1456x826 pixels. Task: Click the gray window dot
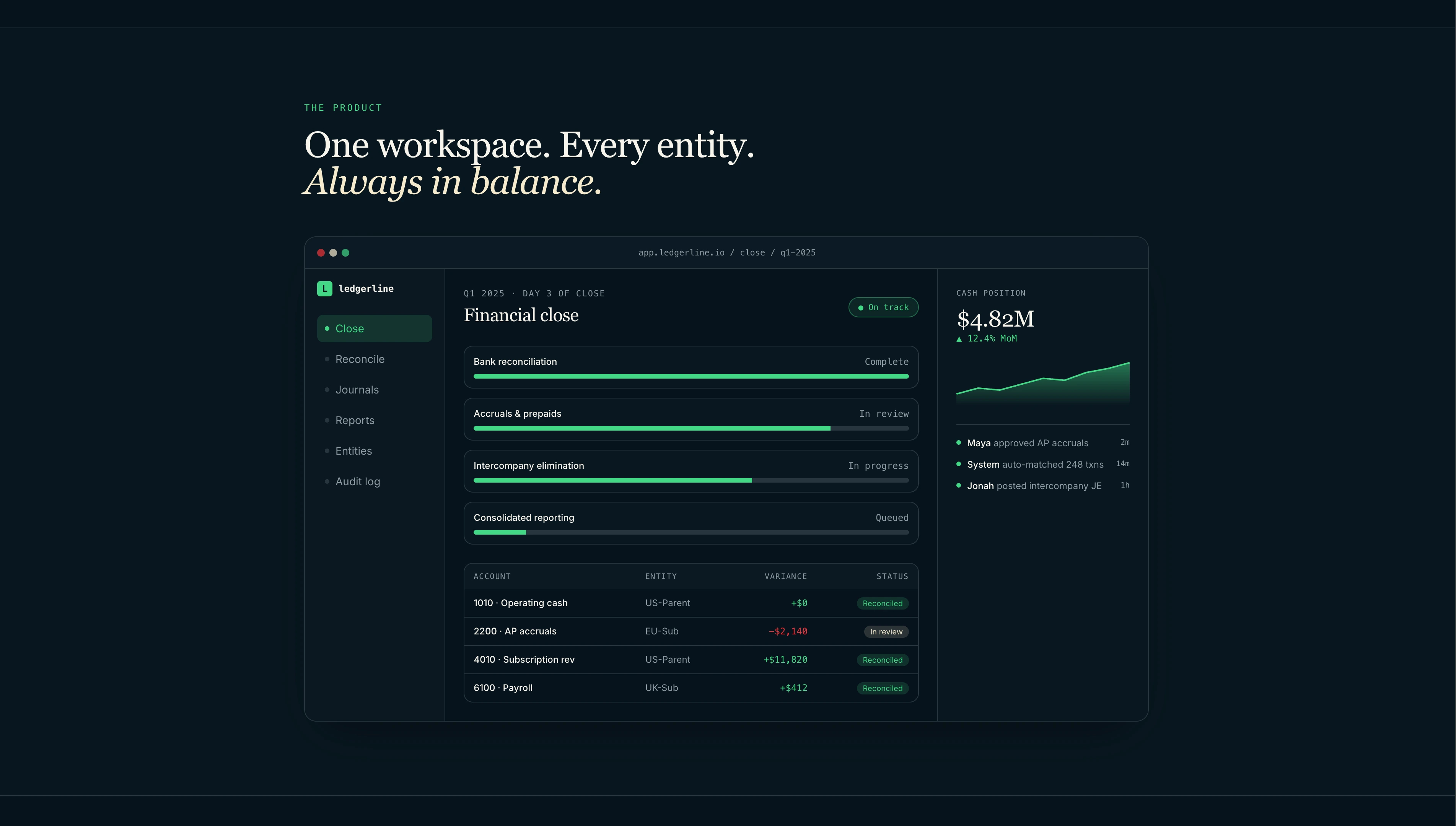click(x=333, y=252)
